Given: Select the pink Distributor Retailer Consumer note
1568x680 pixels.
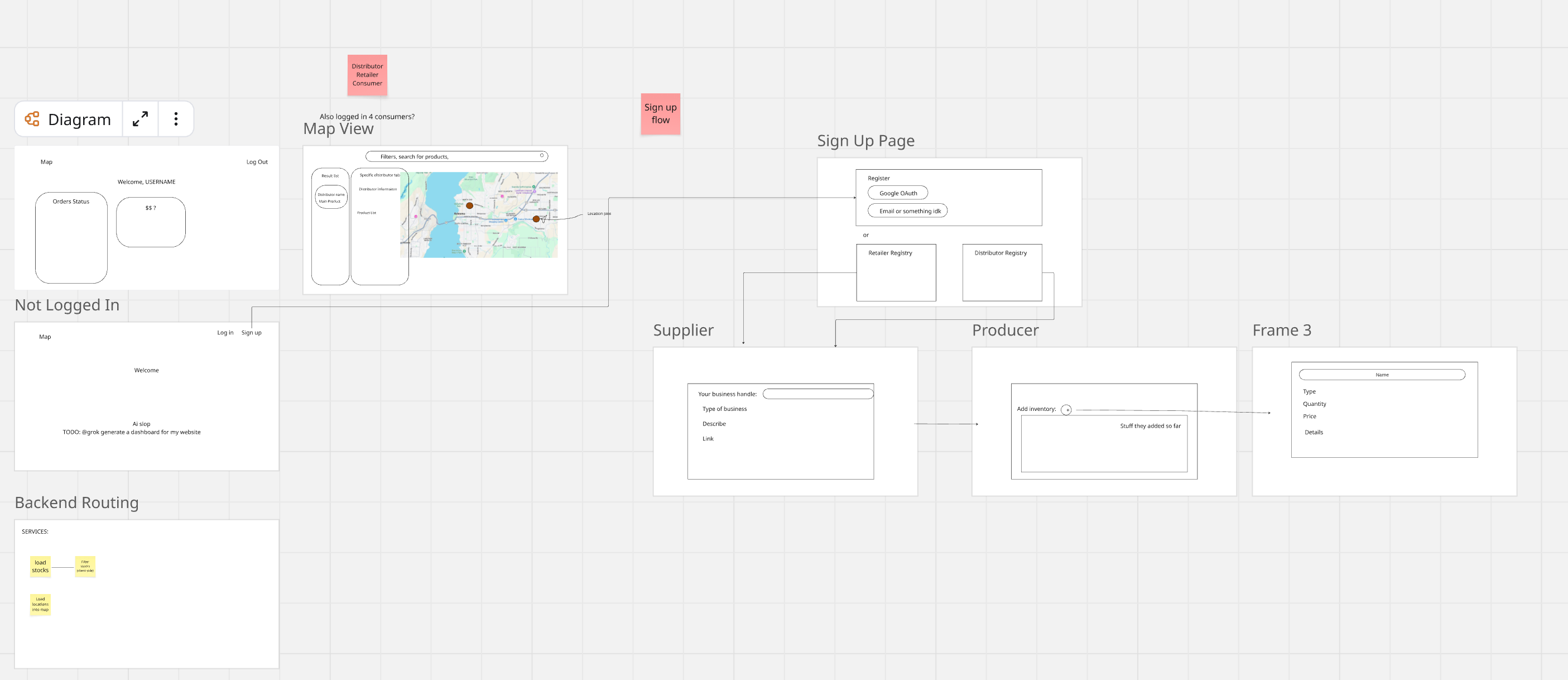Looking at the screenshot, I should 367,75.
